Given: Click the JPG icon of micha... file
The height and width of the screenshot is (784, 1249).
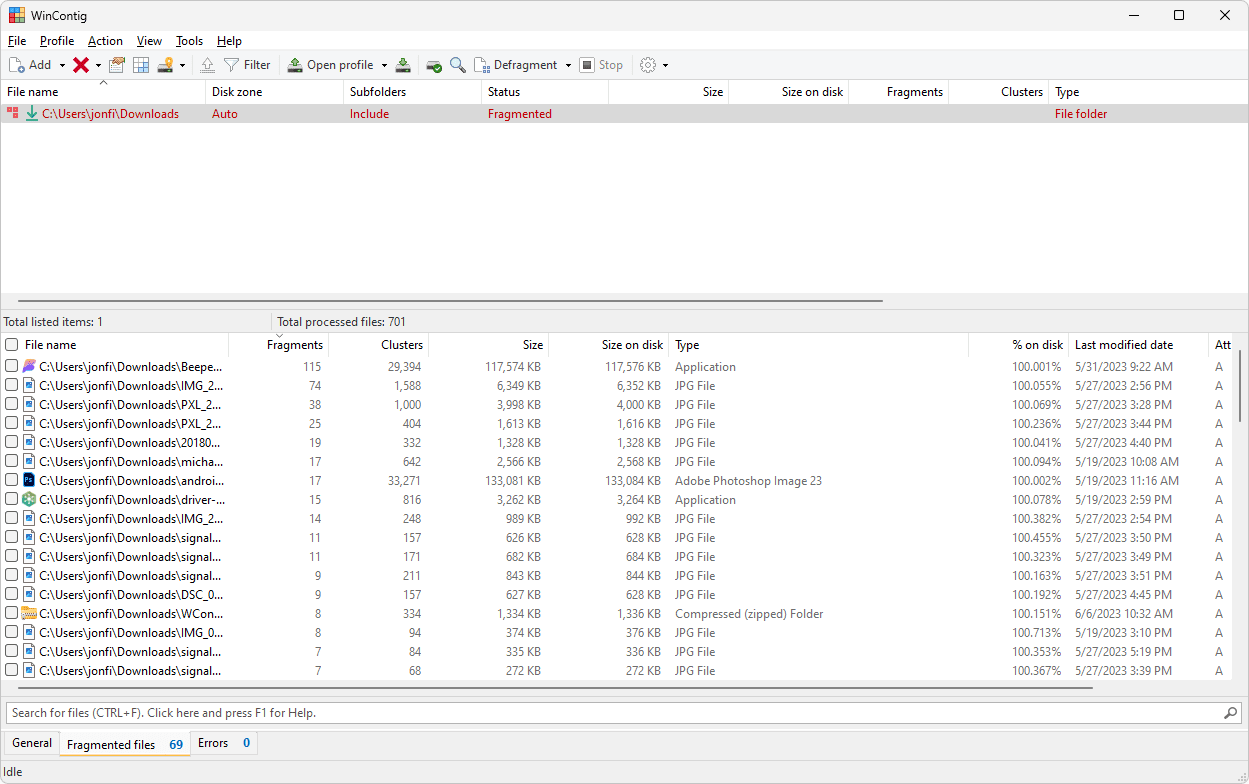Looking at the screenshot, I should click(29, 462).
